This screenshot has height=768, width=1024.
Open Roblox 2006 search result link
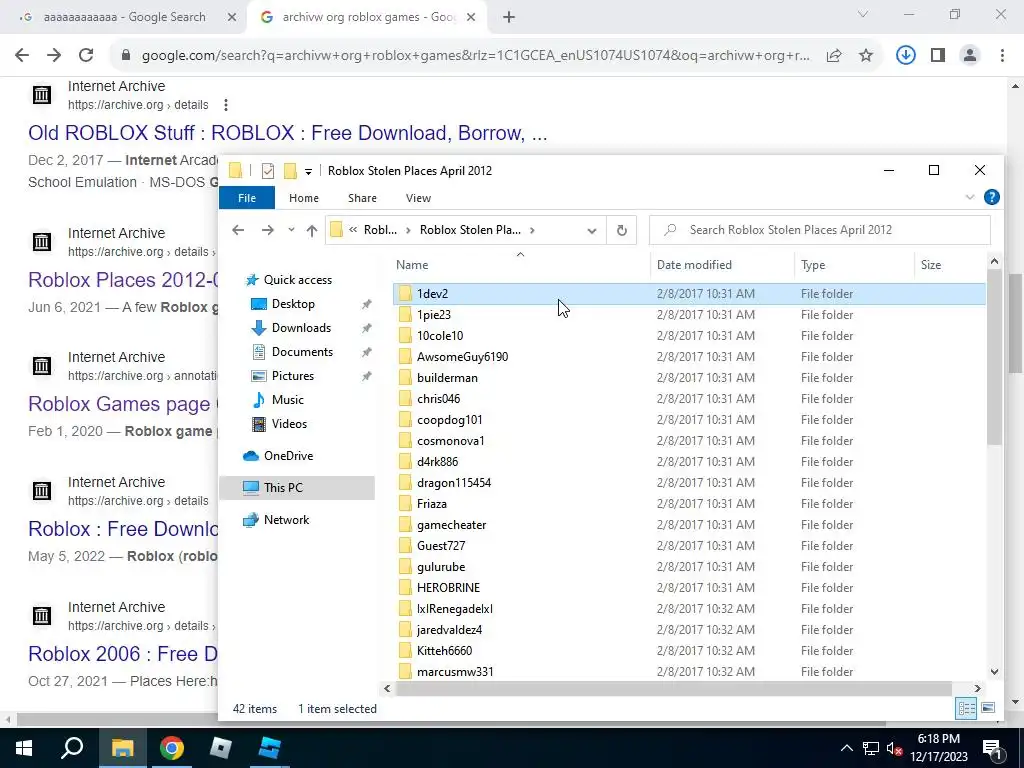pyautogui.click(x=123, y=654)
